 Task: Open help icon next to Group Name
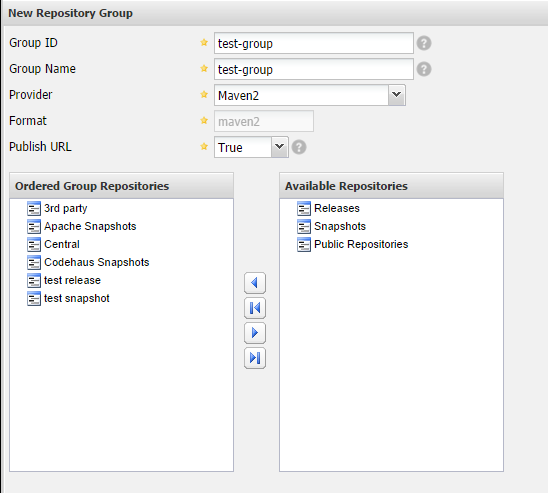[x=424, y=69]
